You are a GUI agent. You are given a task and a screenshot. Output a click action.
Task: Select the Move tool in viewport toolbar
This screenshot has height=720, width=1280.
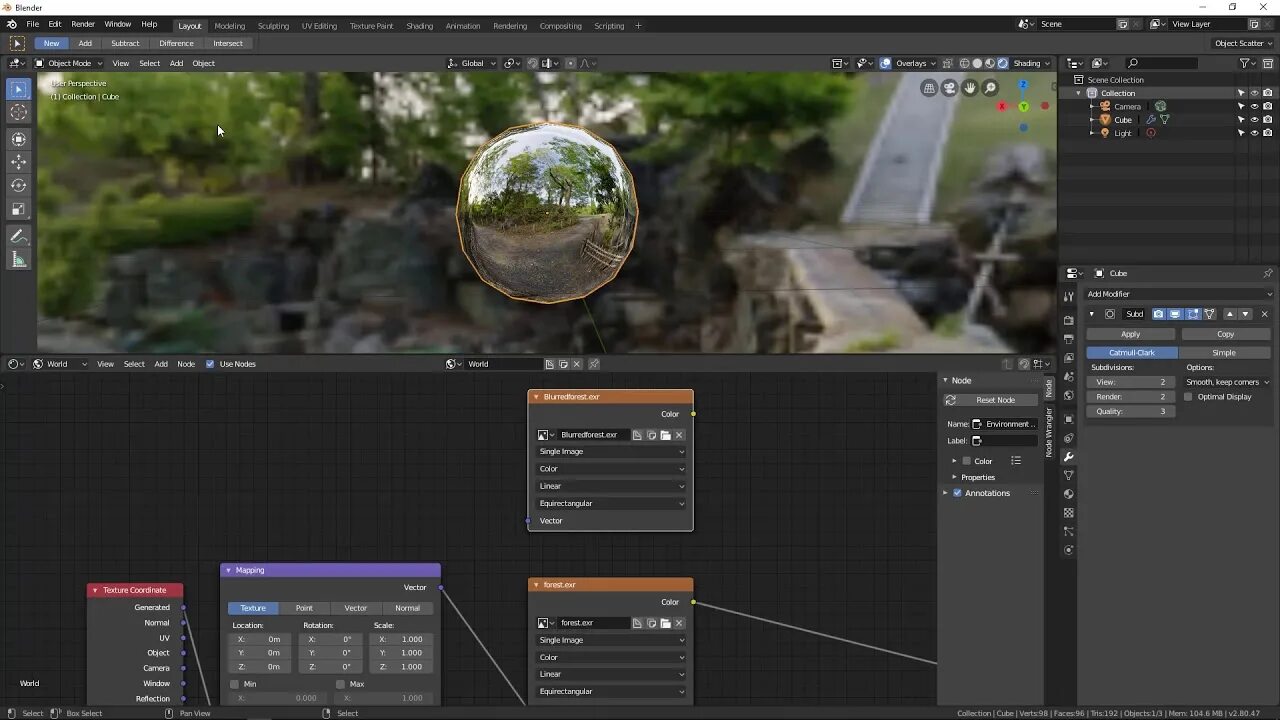coord(19,161)
